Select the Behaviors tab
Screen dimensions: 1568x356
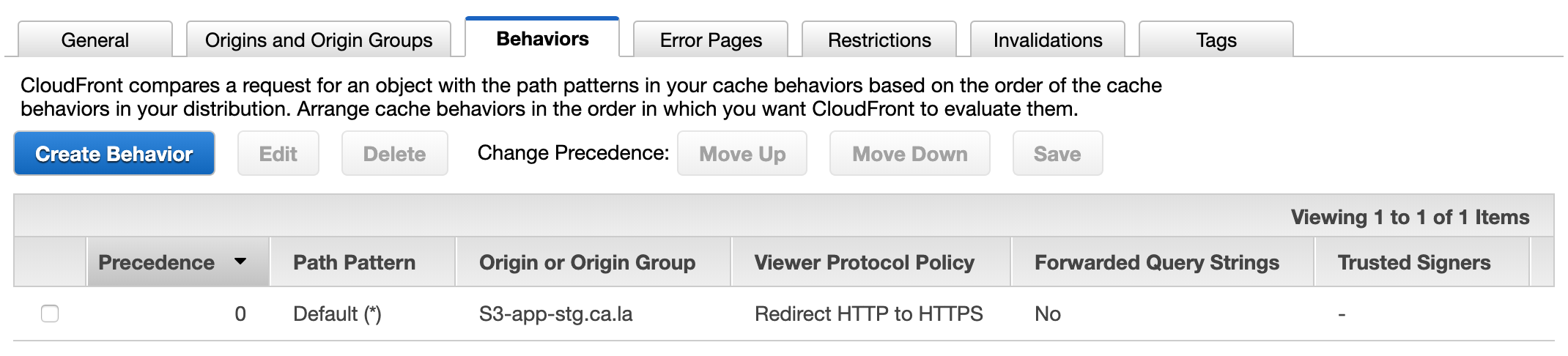tap(542, 38)
